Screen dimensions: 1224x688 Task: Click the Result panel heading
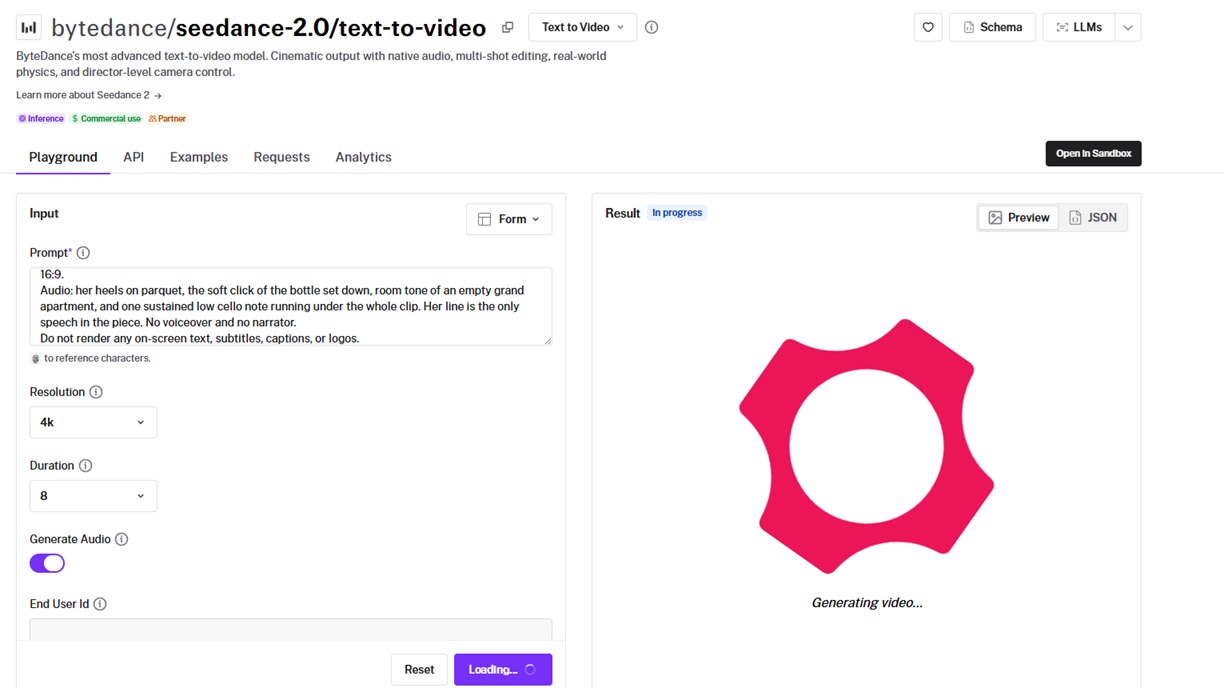click(622, 213)
